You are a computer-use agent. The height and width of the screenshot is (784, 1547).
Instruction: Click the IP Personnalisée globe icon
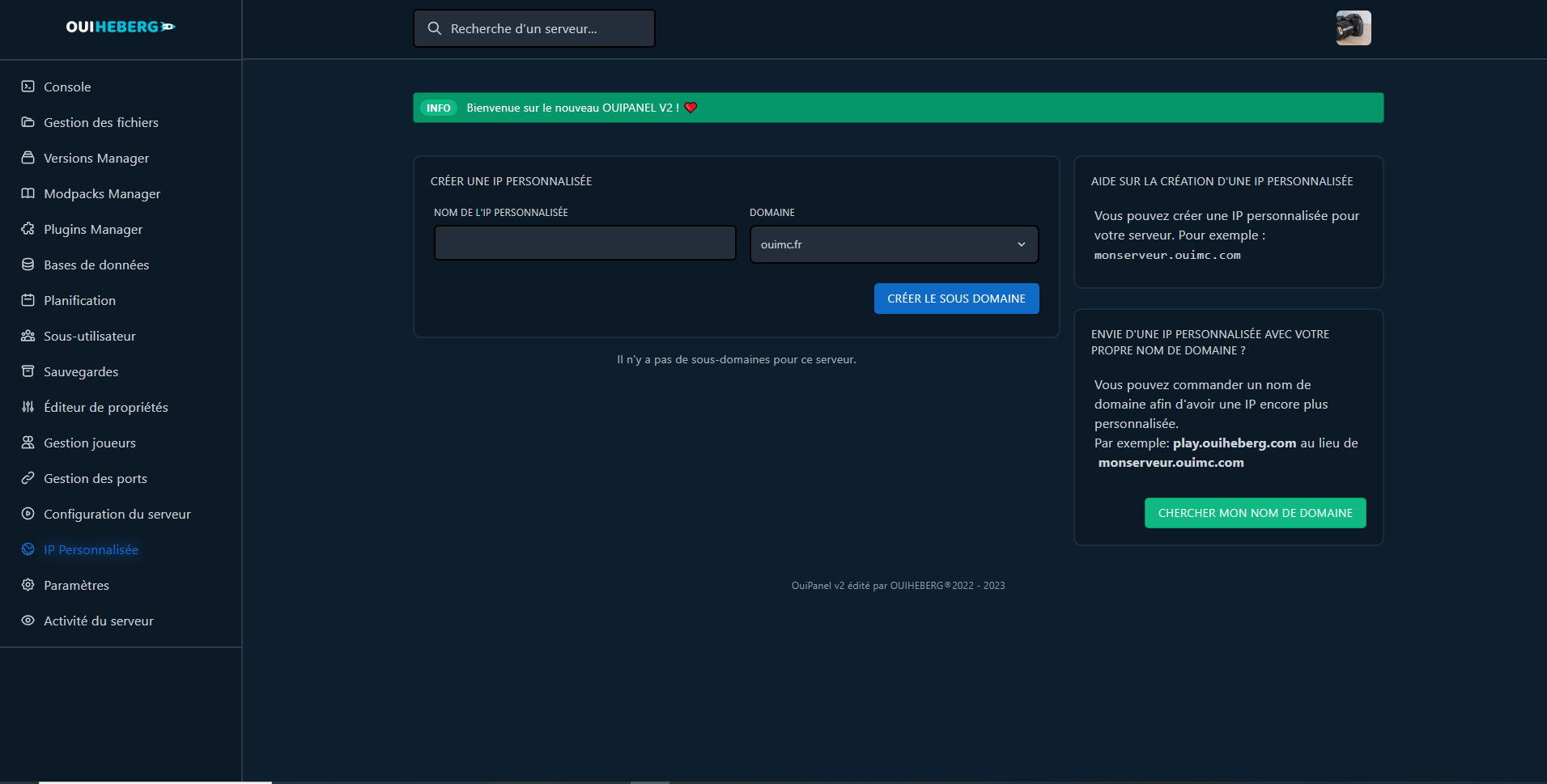[x=28, y=549]
